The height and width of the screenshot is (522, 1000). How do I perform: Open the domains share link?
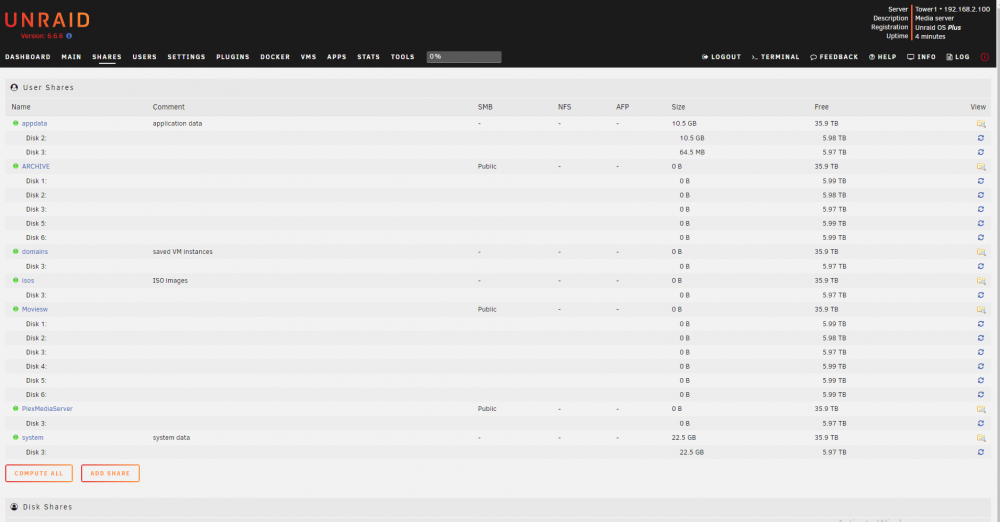[35, 252]
